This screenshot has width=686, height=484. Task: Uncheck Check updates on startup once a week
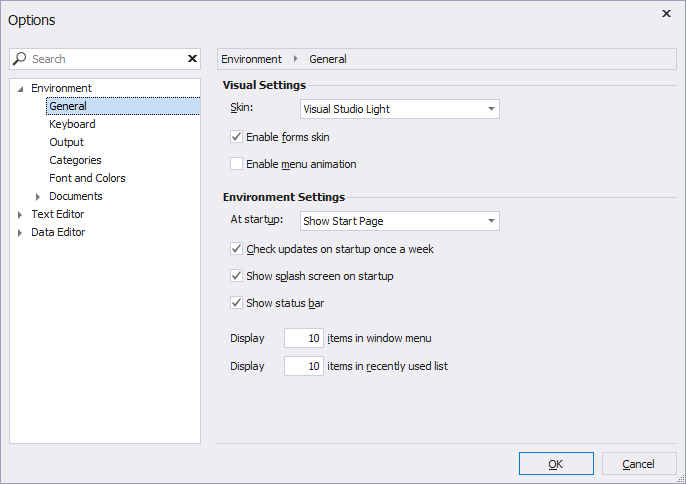[237, 249]
